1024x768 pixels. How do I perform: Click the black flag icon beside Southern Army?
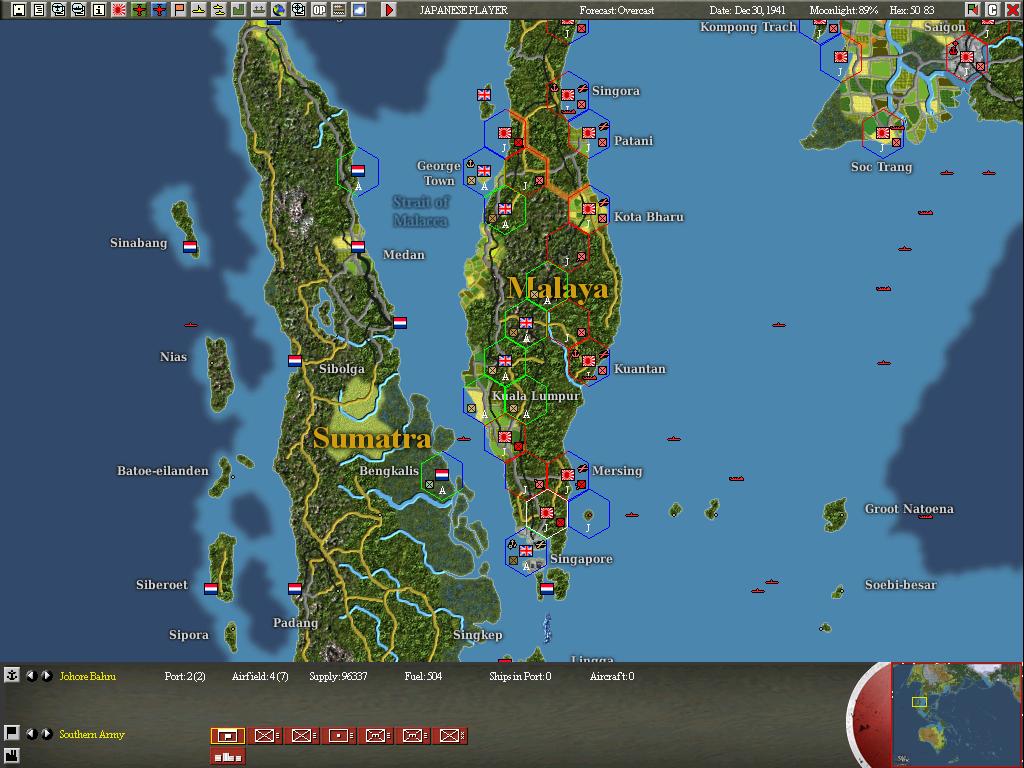11,733
